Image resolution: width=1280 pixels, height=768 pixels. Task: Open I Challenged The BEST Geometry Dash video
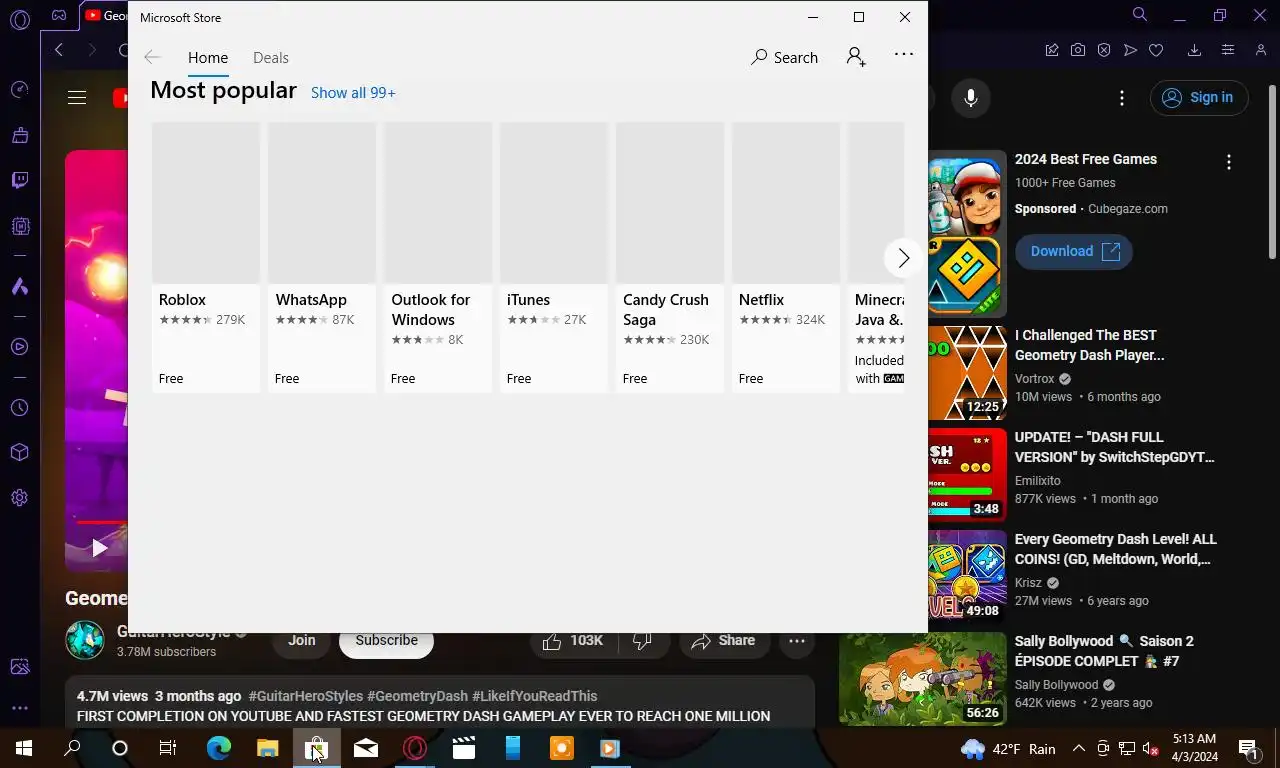click(1089, 345)
